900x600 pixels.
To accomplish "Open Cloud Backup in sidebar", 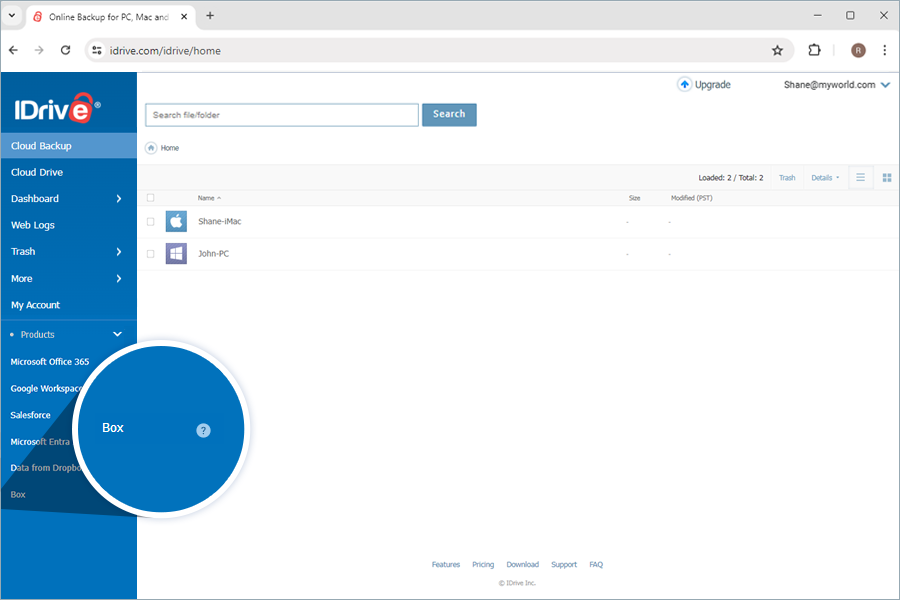I will pos(69,146).
